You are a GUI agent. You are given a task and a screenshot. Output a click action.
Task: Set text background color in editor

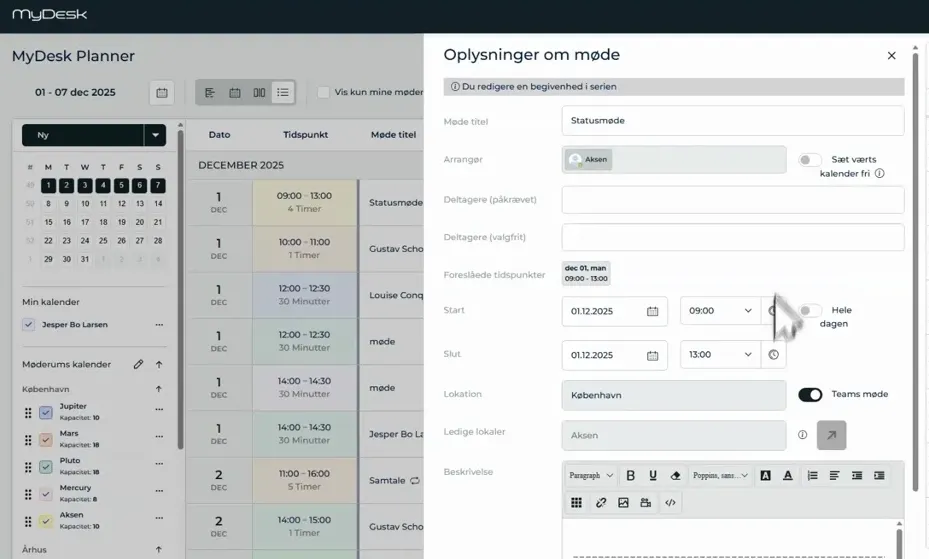tap(765, 476)
